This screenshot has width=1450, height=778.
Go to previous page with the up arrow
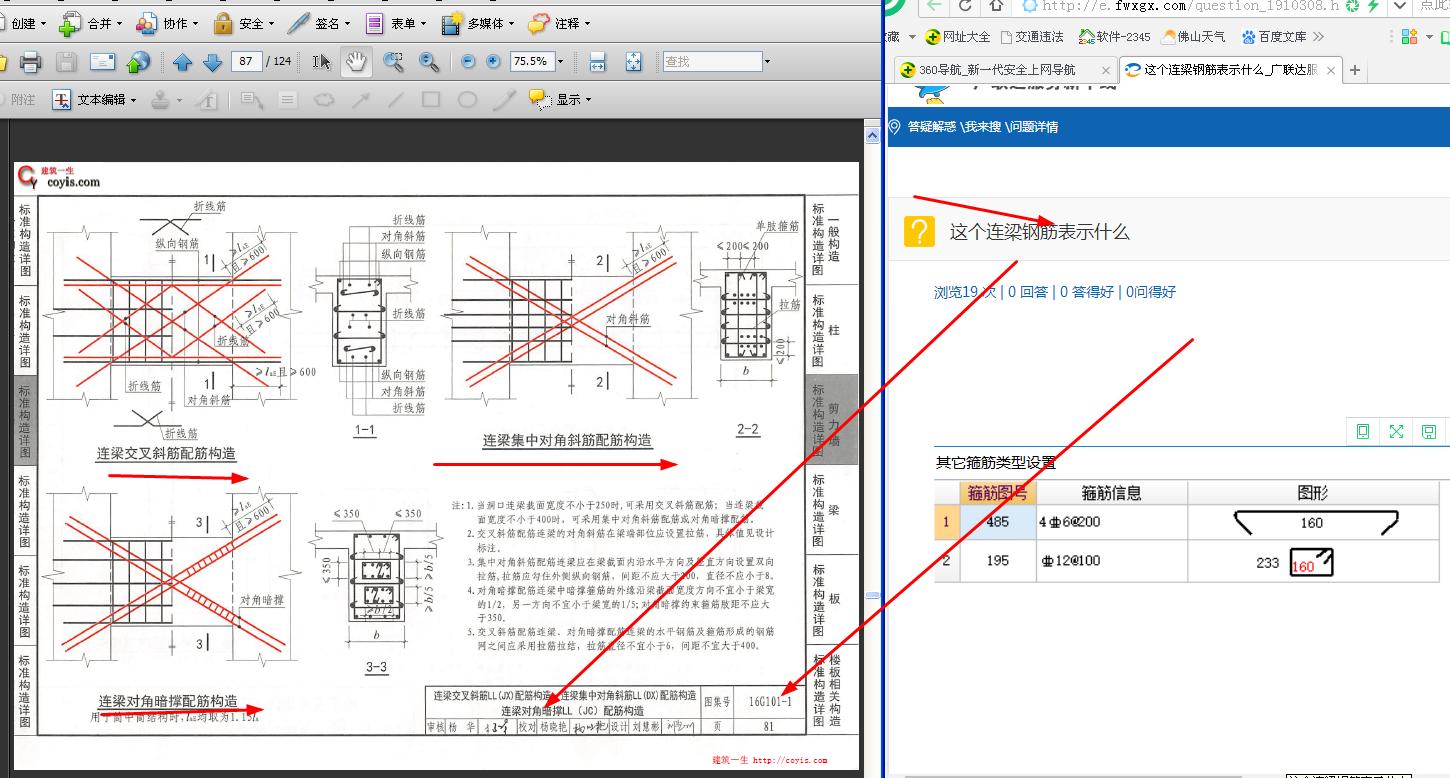tap(182, 62)
